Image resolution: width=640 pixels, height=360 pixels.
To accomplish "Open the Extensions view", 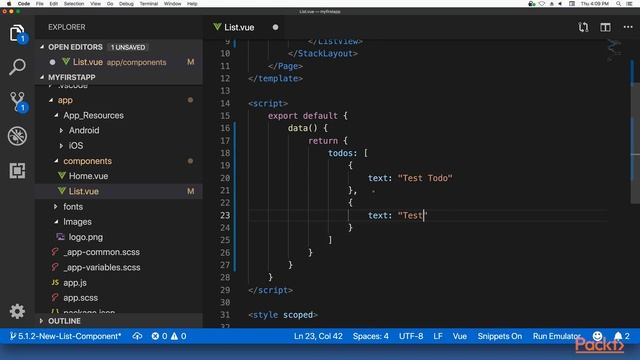I will click(x=17, y=171).
